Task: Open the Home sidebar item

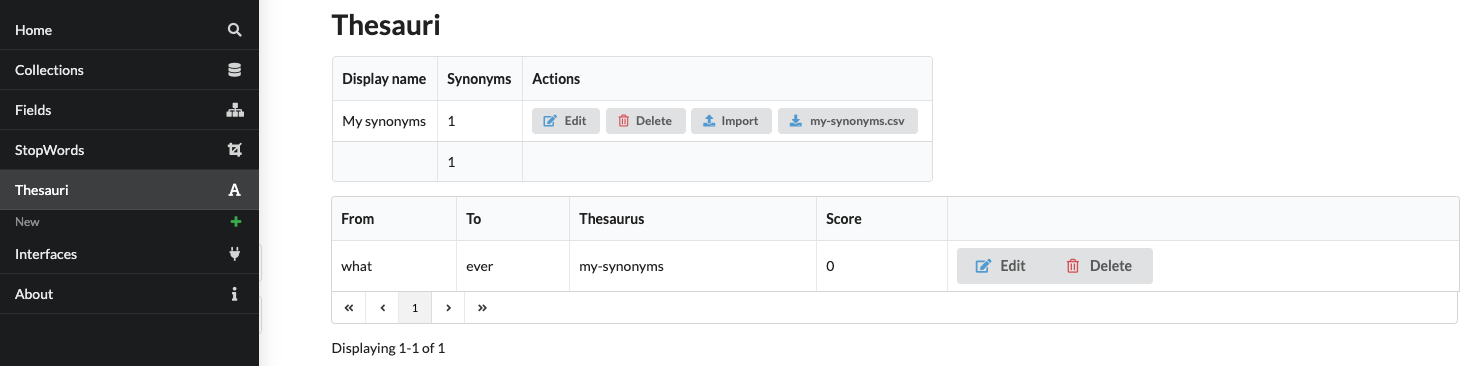Action: [129, 30]
